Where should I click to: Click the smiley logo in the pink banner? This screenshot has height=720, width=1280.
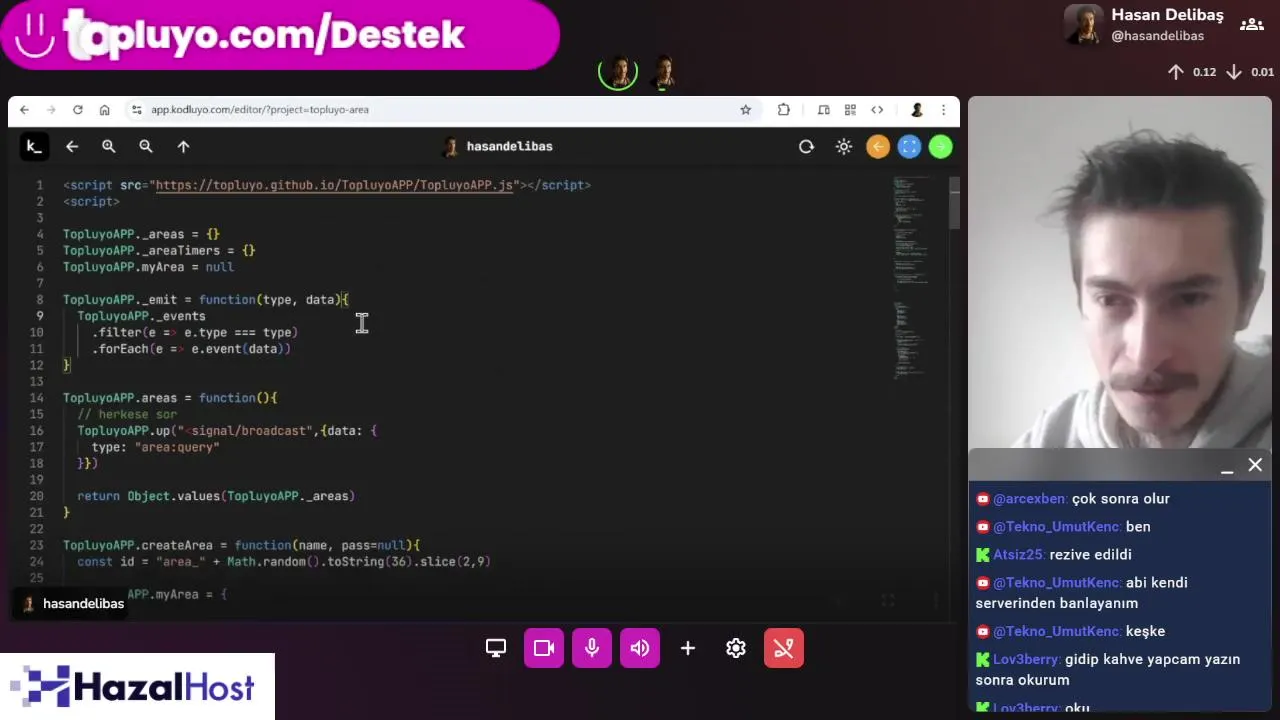pos(35,36)
